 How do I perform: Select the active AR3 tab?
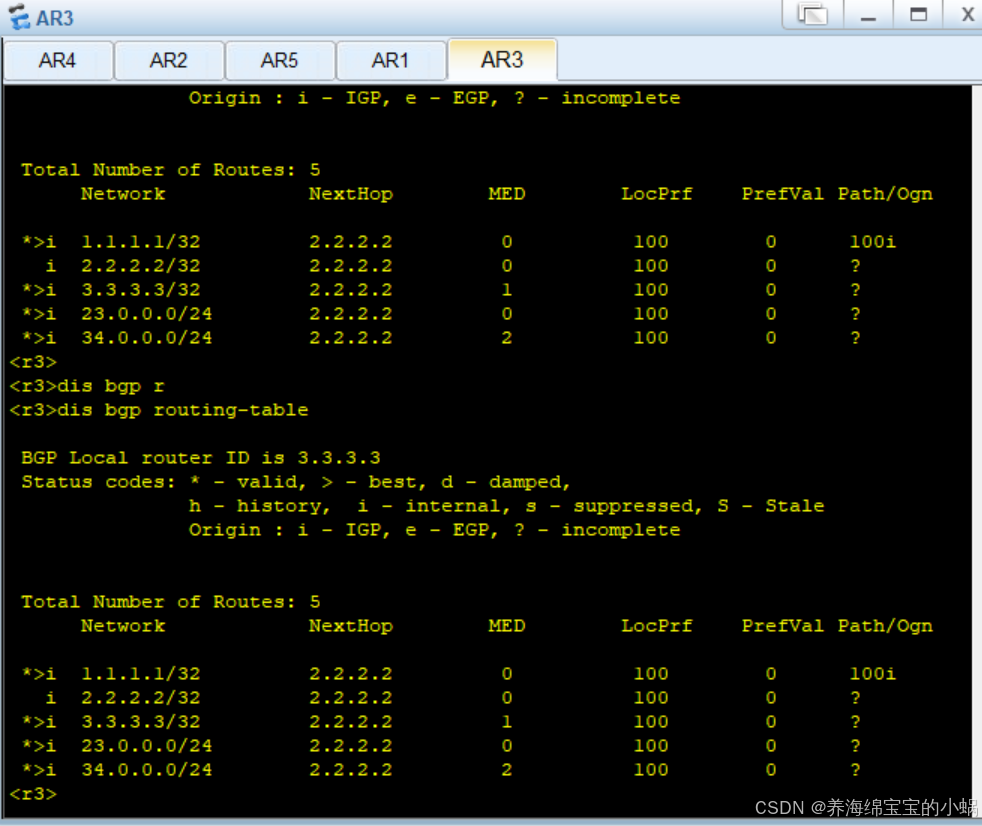click(x=502, y=59)
